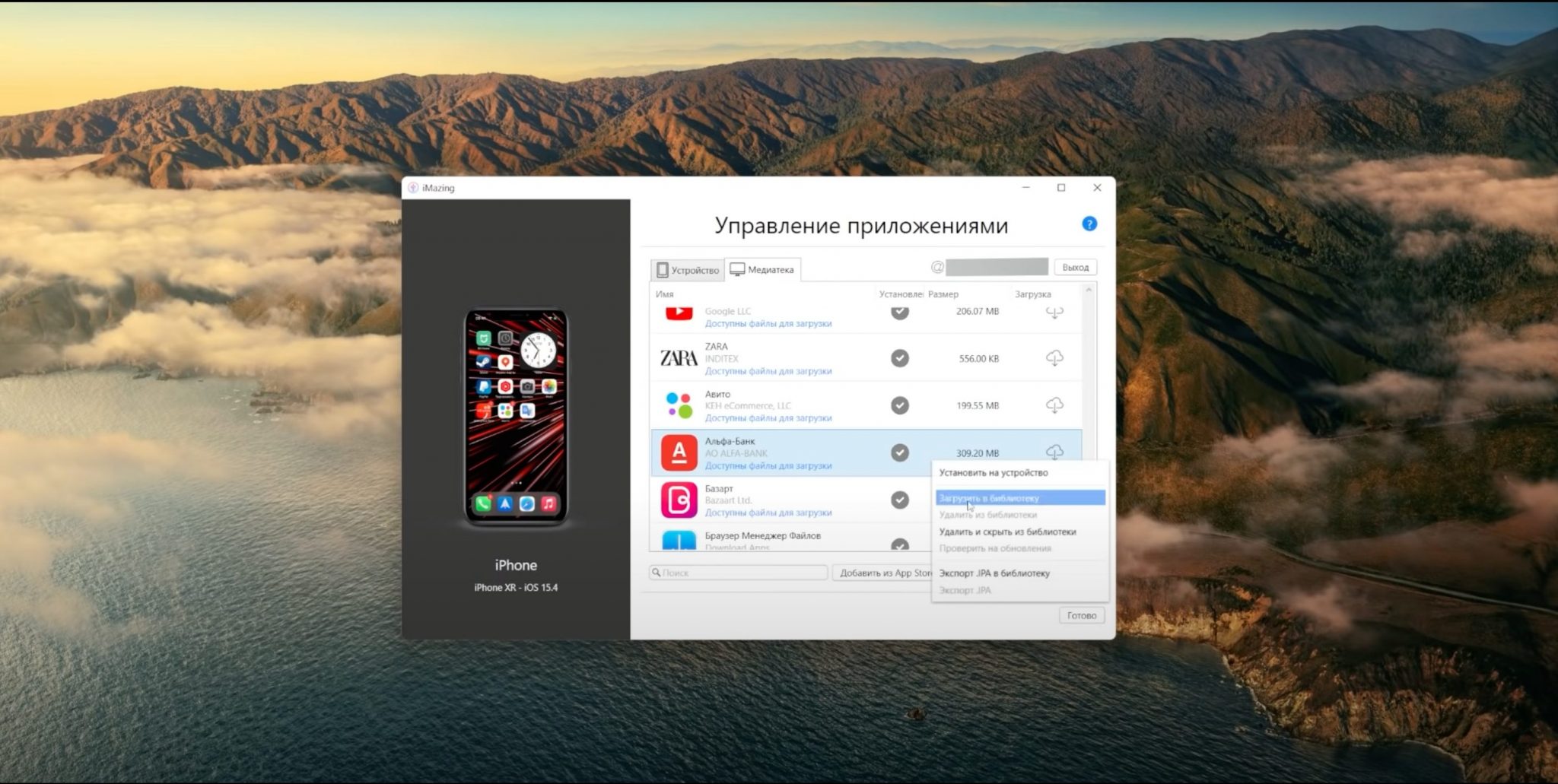Choose Загрузить в библиотеку menu entry
The width and height of the screenshot is (1558, 784).
point(1020,498)
